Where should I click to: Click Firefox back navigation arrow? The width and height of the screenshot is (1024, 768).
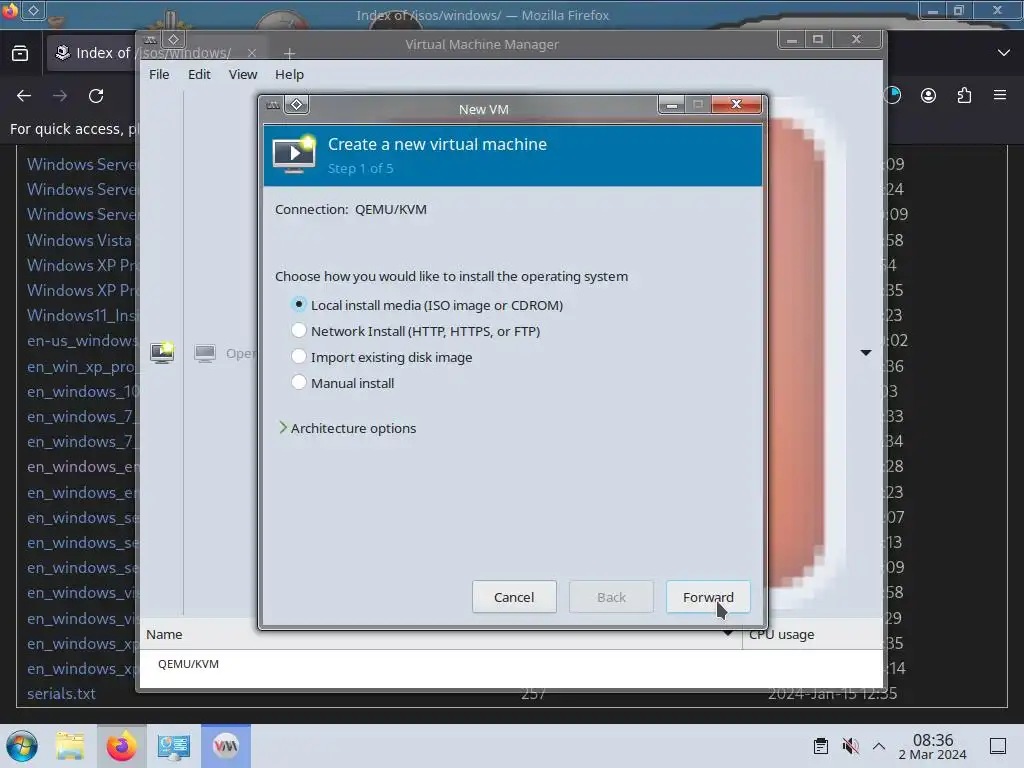[x=24, y=96]
